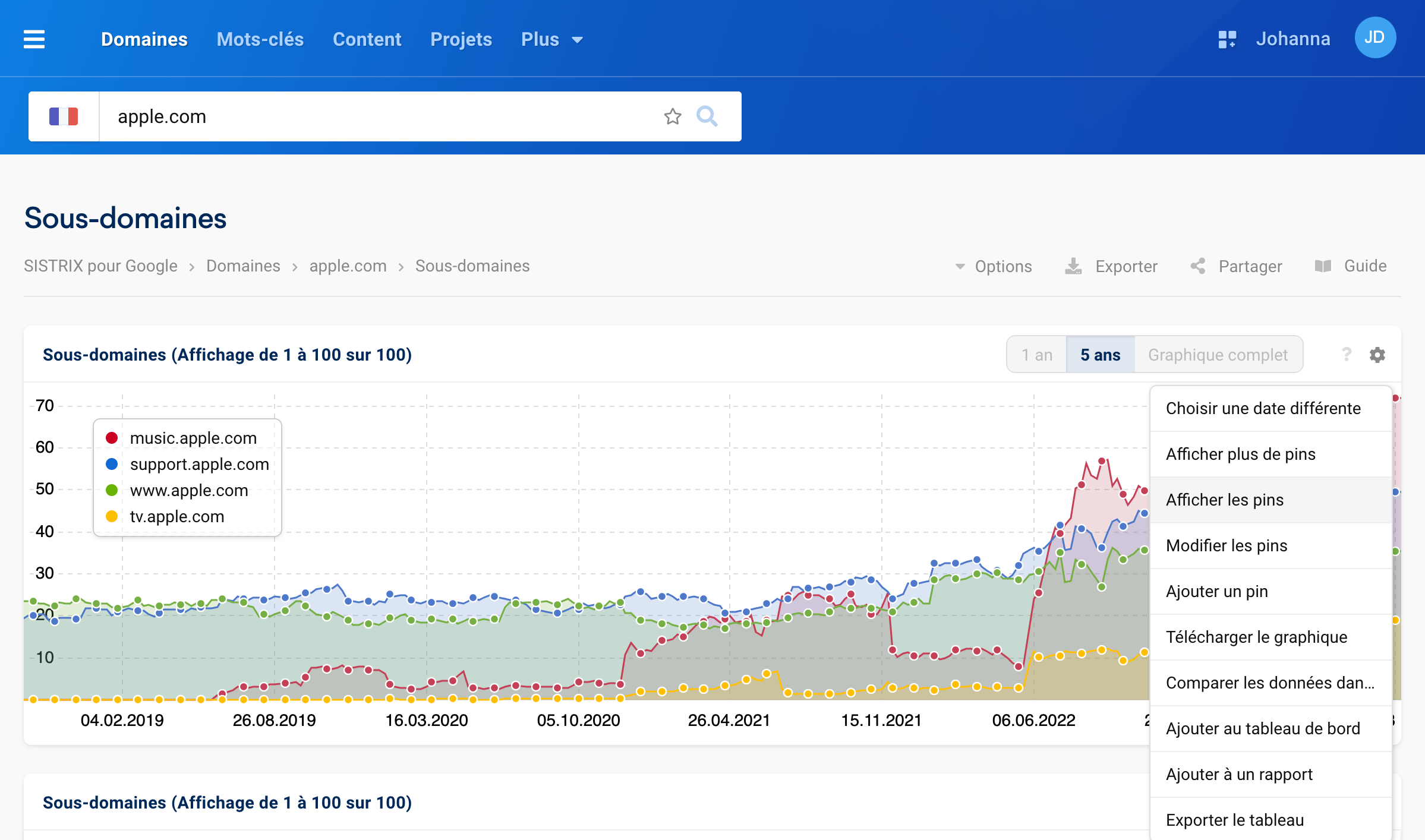Select the French flag country selector
This screenshot has height=840, width=1425.
[x=64, y=116]
